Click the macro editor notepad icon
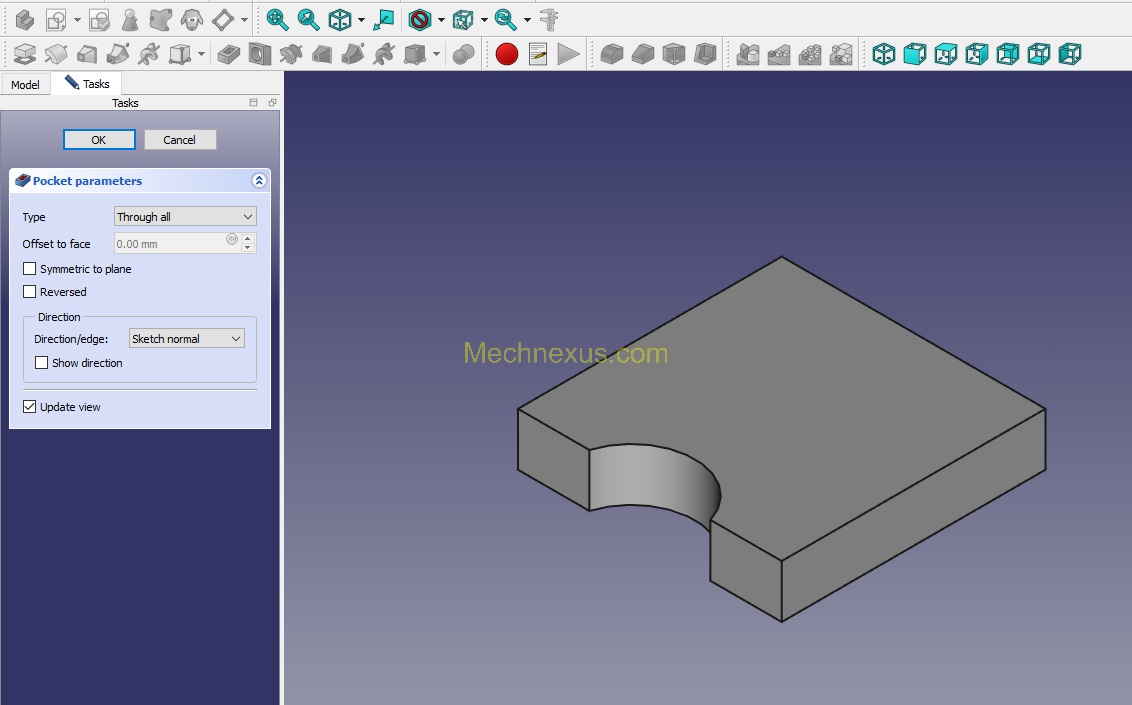1132x705 pixels. click(538, 54)
